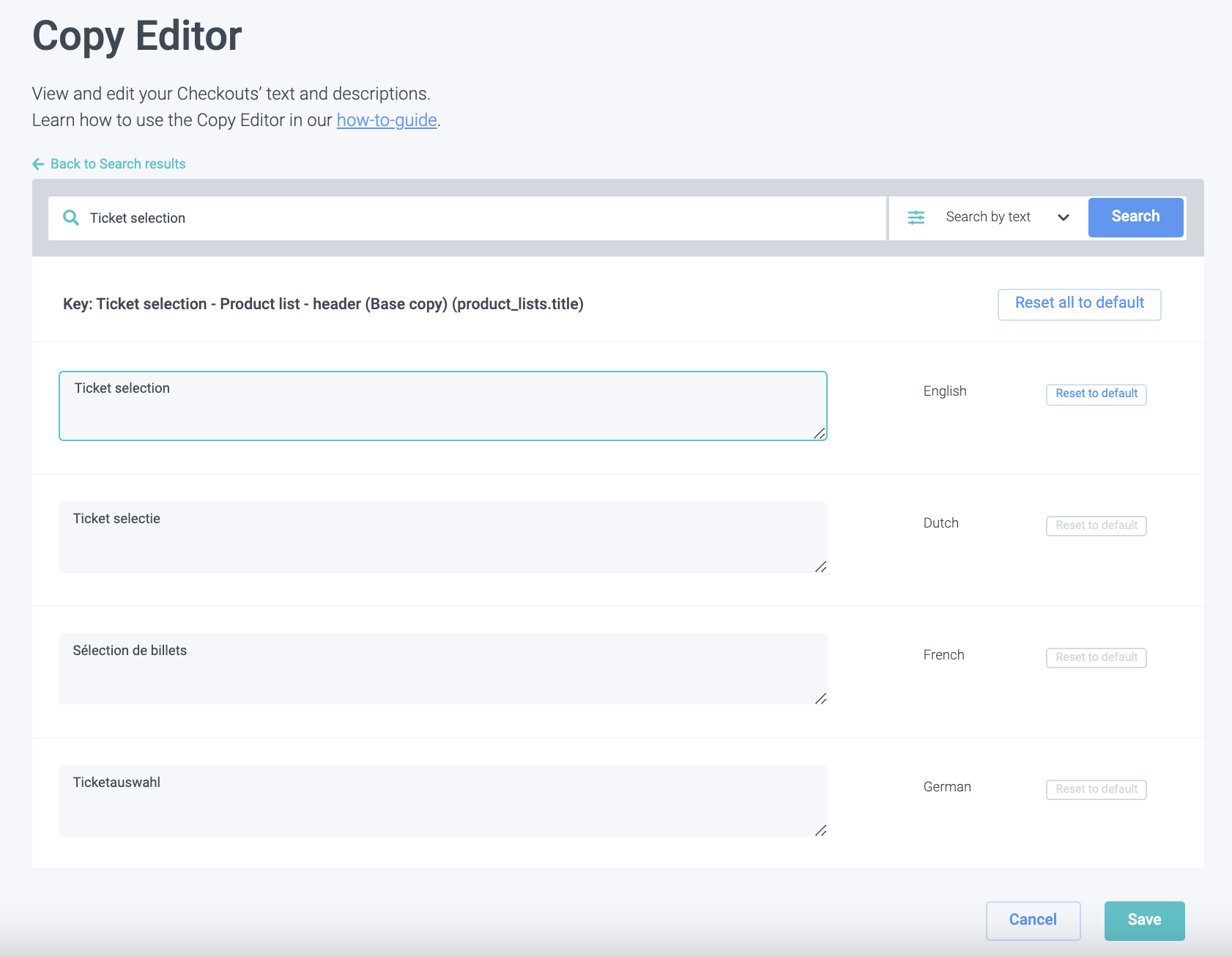1232x957 pixels.
Task: Open the how-to-guide link
Action: pyautogui.click(x=387, y=120)
